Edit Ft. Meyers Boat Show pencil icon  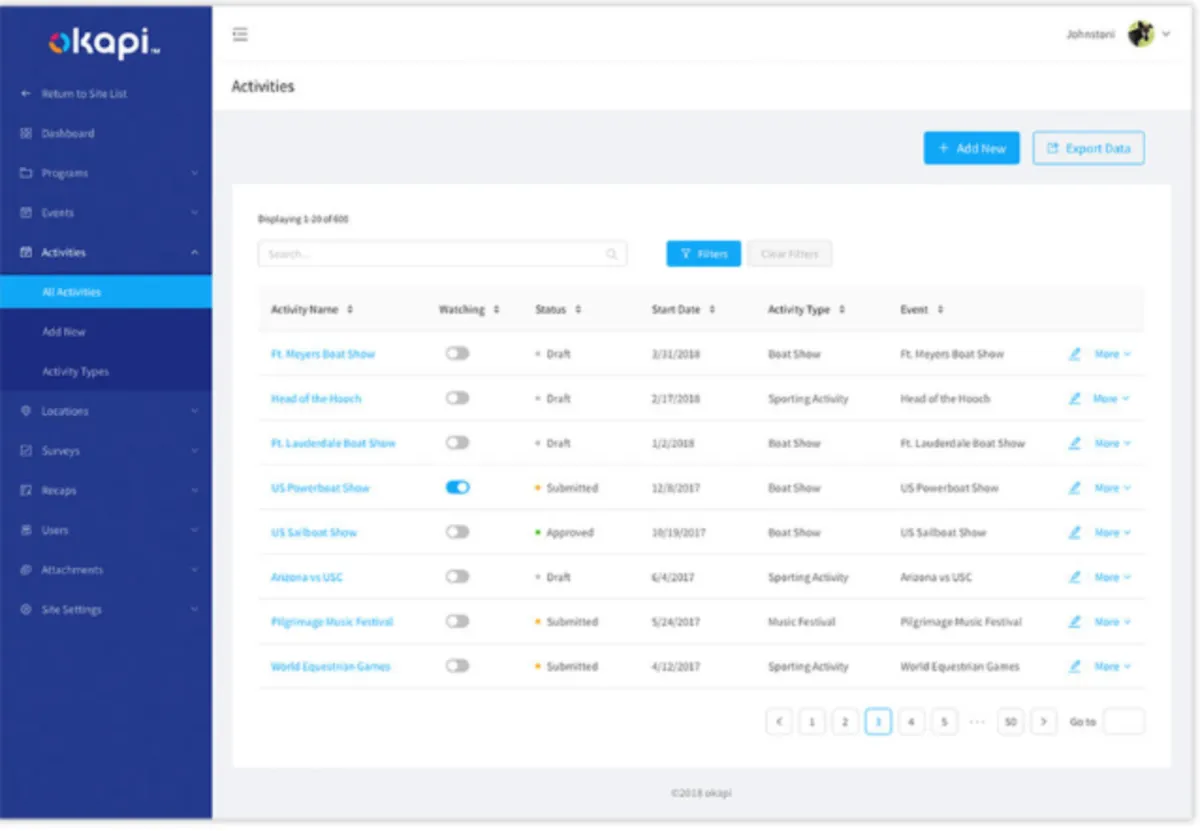(x=1075, y=354)
